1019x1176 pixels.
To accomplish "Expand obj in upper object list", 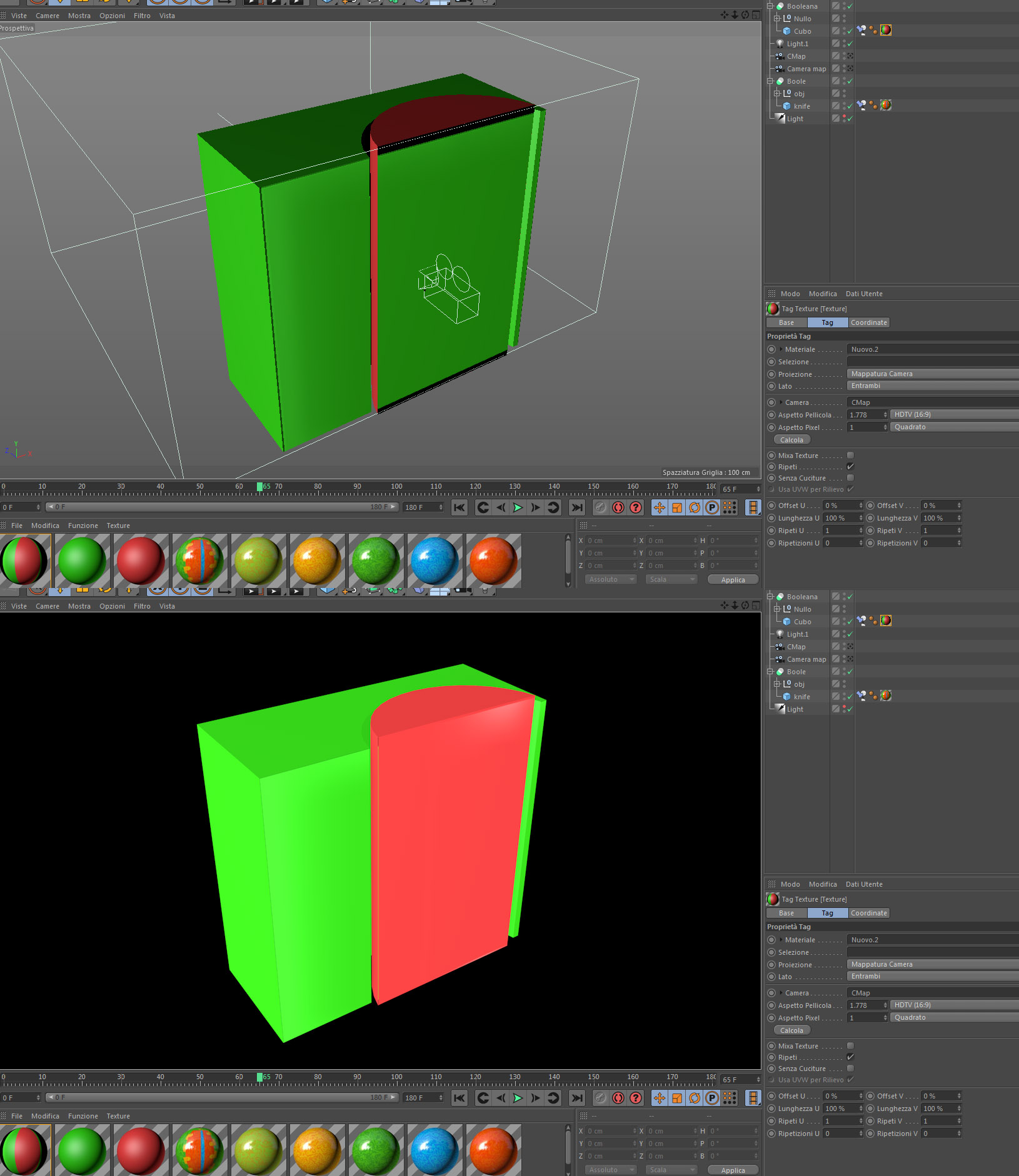I will [x=777, y=94].
